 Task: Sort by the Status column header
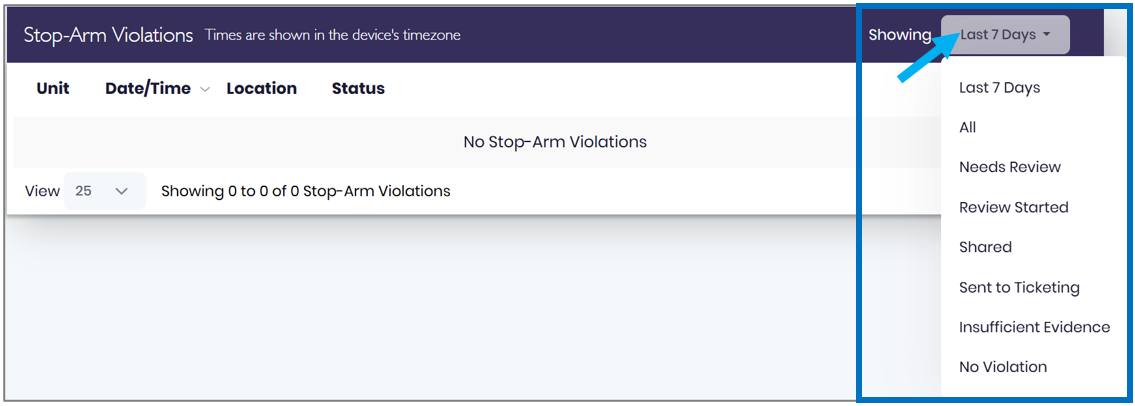click(358, 88)
